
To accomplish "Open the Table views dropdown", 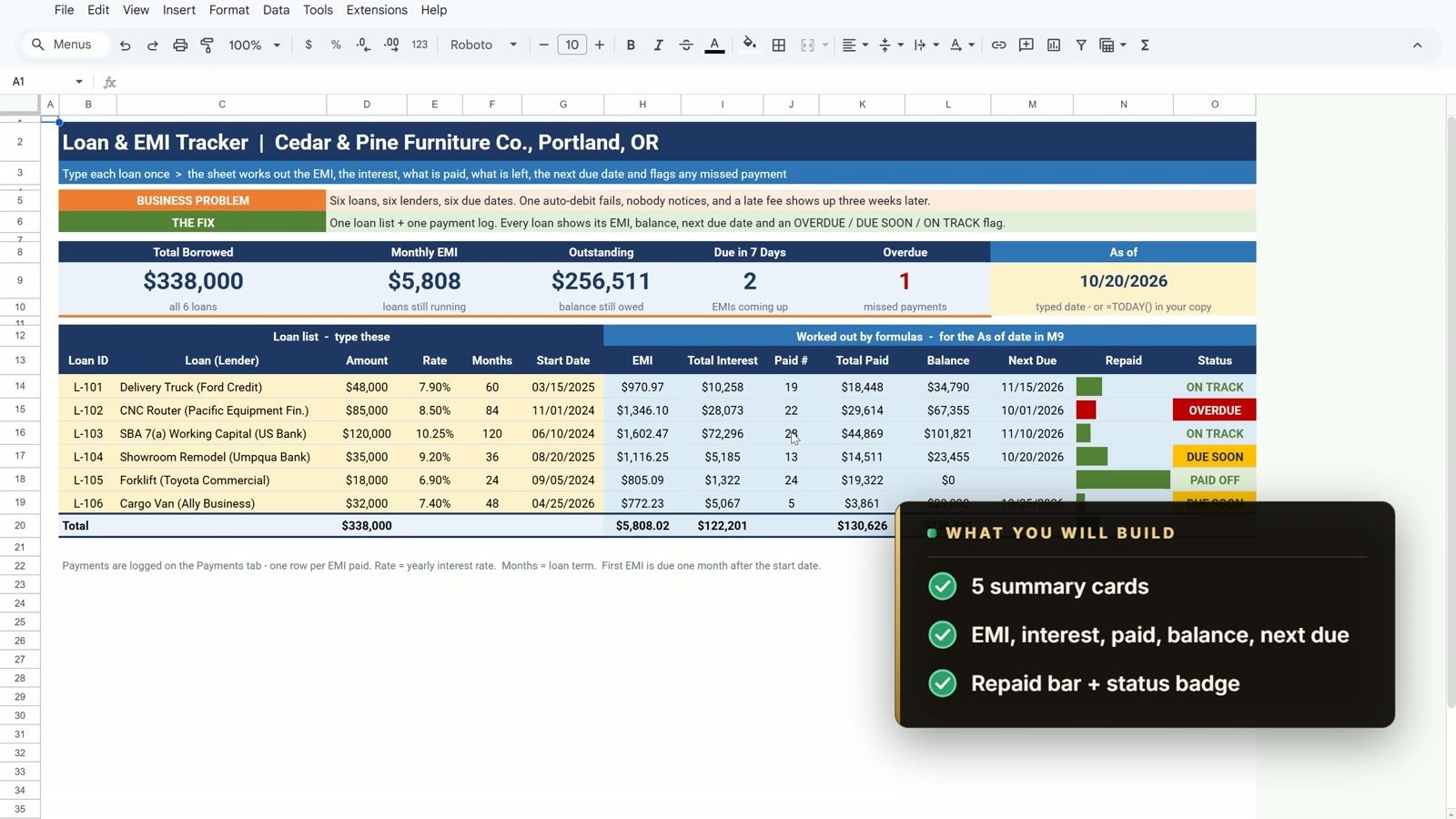I will (x=1113, y=45).
